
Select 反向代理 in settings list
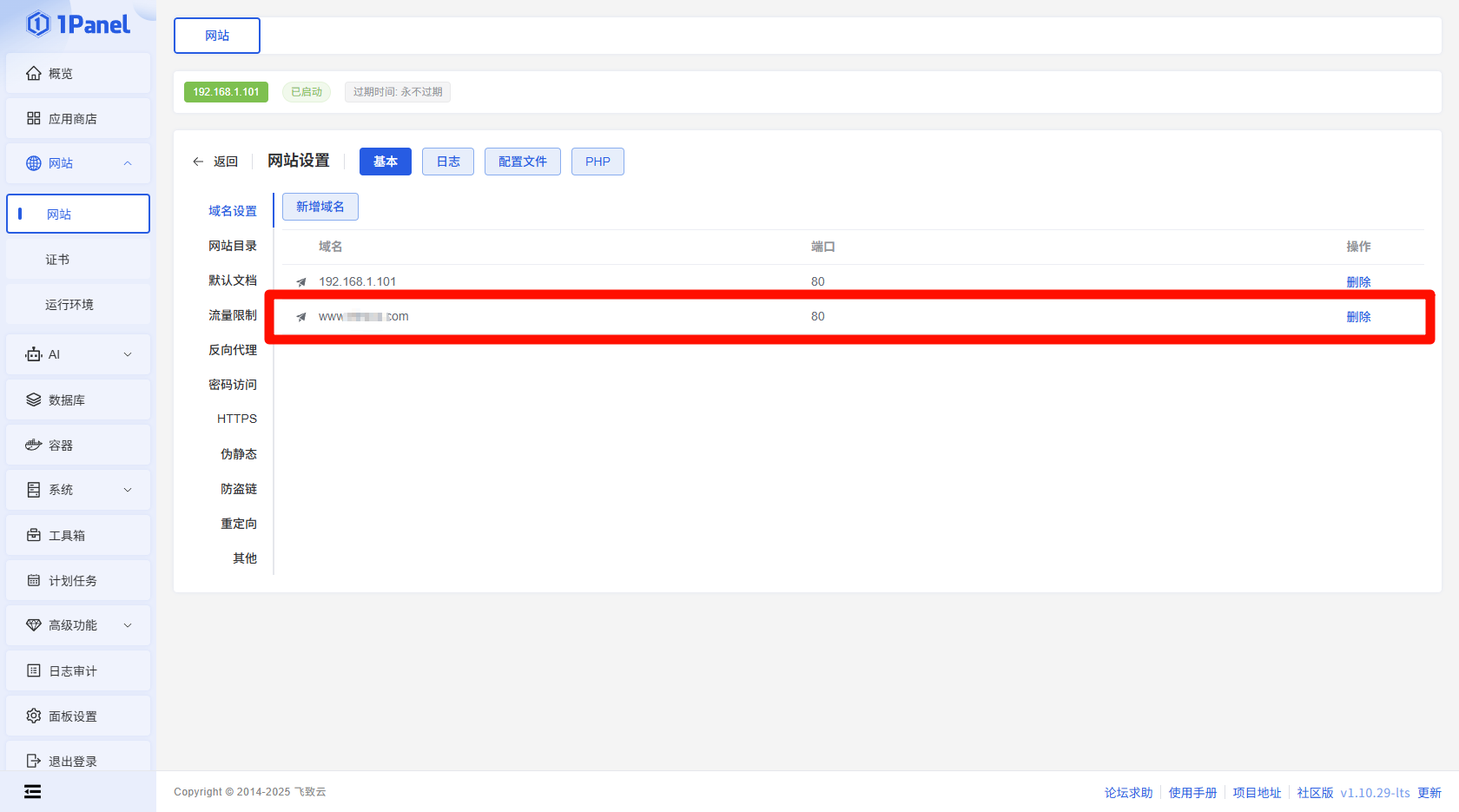click(233, 350)
